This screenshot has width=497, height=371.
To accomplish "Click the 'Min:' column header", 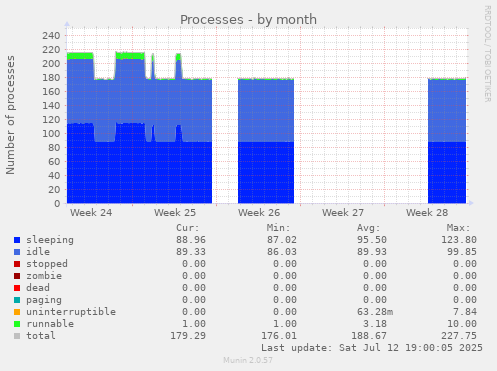I will point(278,228).
